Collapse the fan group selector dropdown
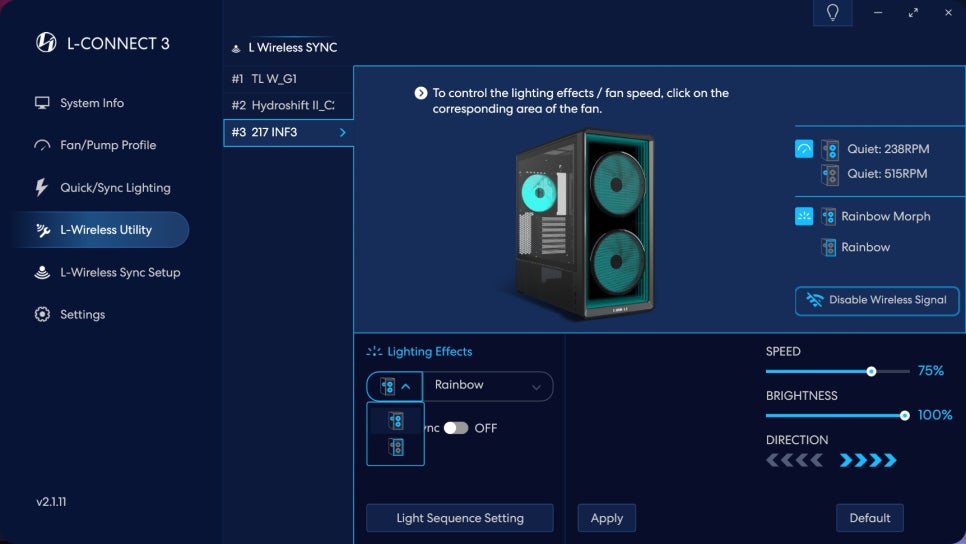The height and width of the screenshot is (544, 966). [394, 386]
